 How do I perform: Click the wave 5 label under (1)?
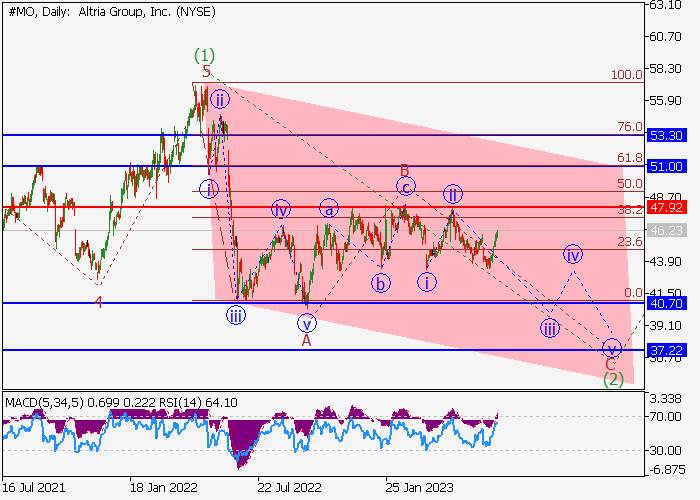(206, 71)
